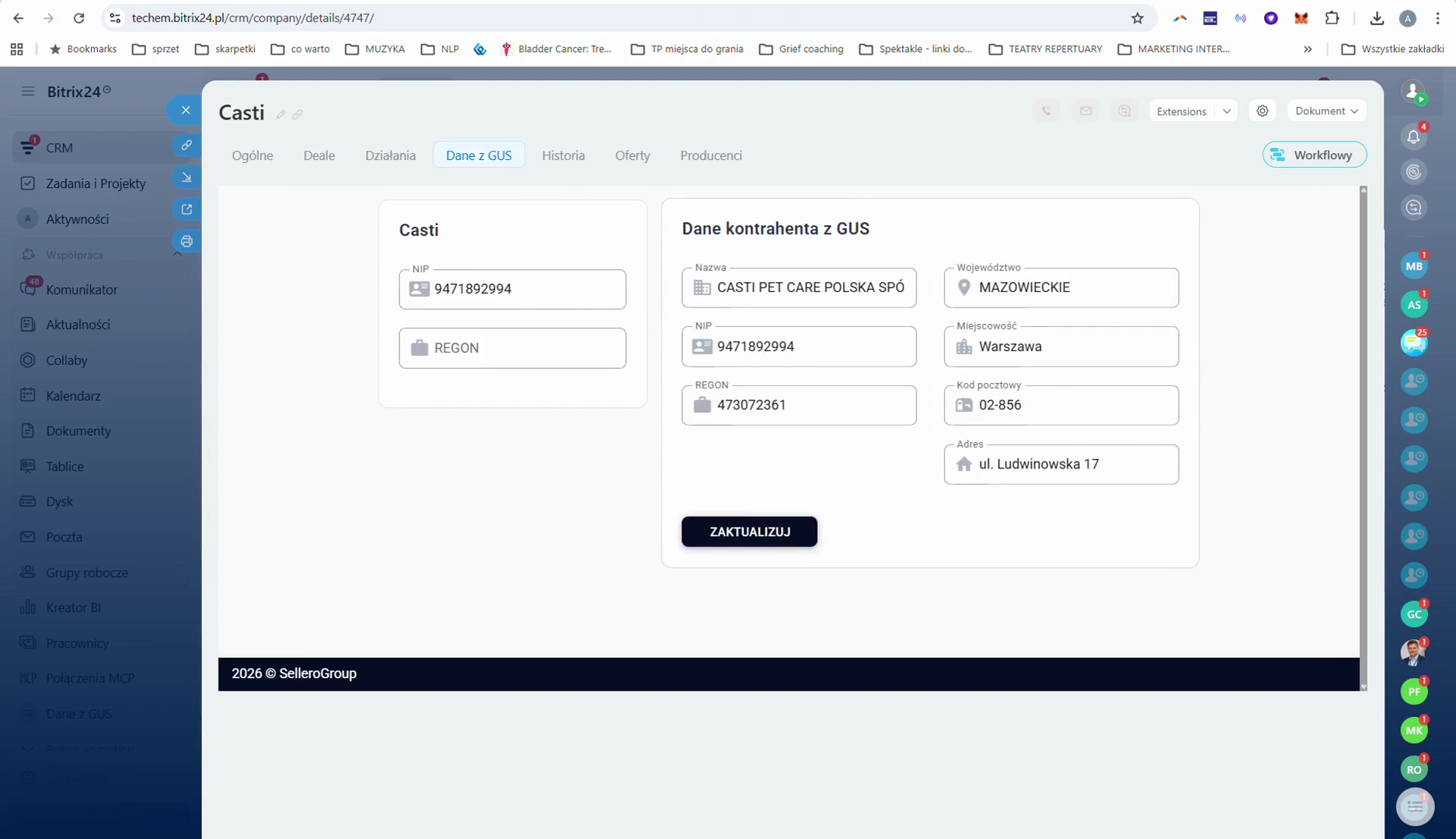
Task: Click the browser address bar URL
Action: (253, 18)
